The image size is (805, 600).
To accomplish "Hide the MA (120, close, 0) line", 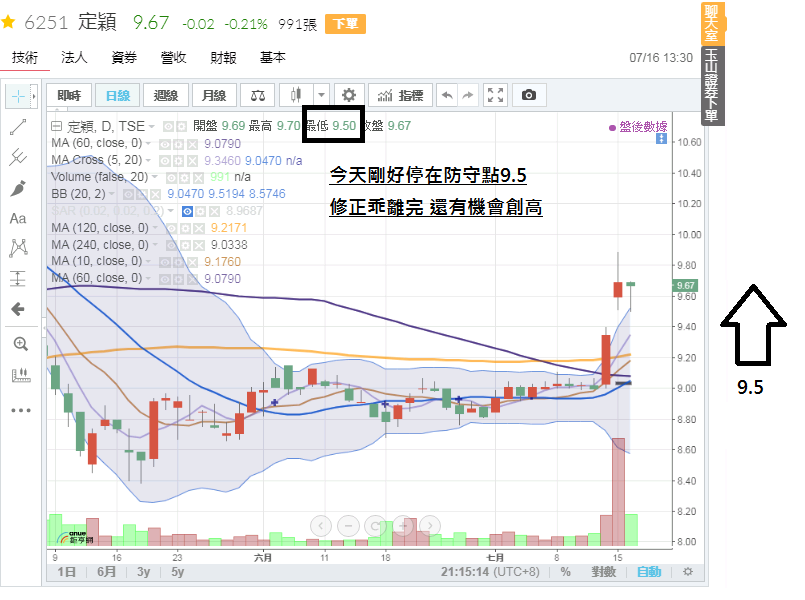I will 172,228.
